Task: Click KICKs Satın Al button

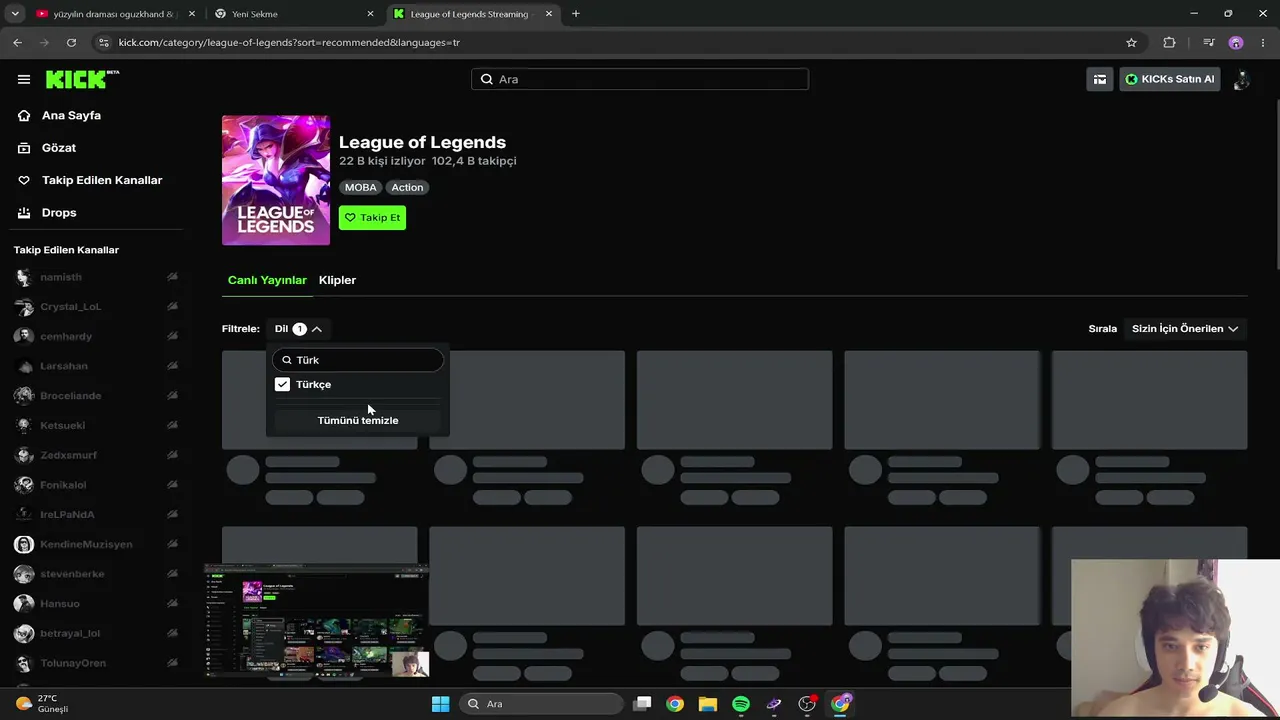Action: [x=1170, y=79]
